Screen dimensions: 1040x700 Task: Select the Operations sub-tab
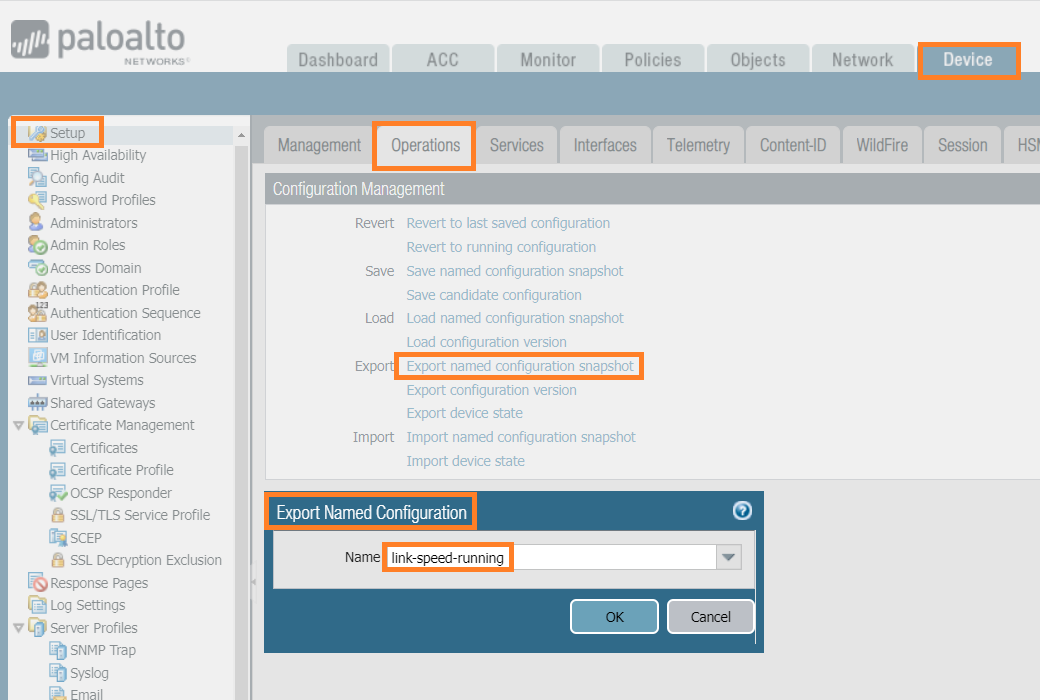425,145
